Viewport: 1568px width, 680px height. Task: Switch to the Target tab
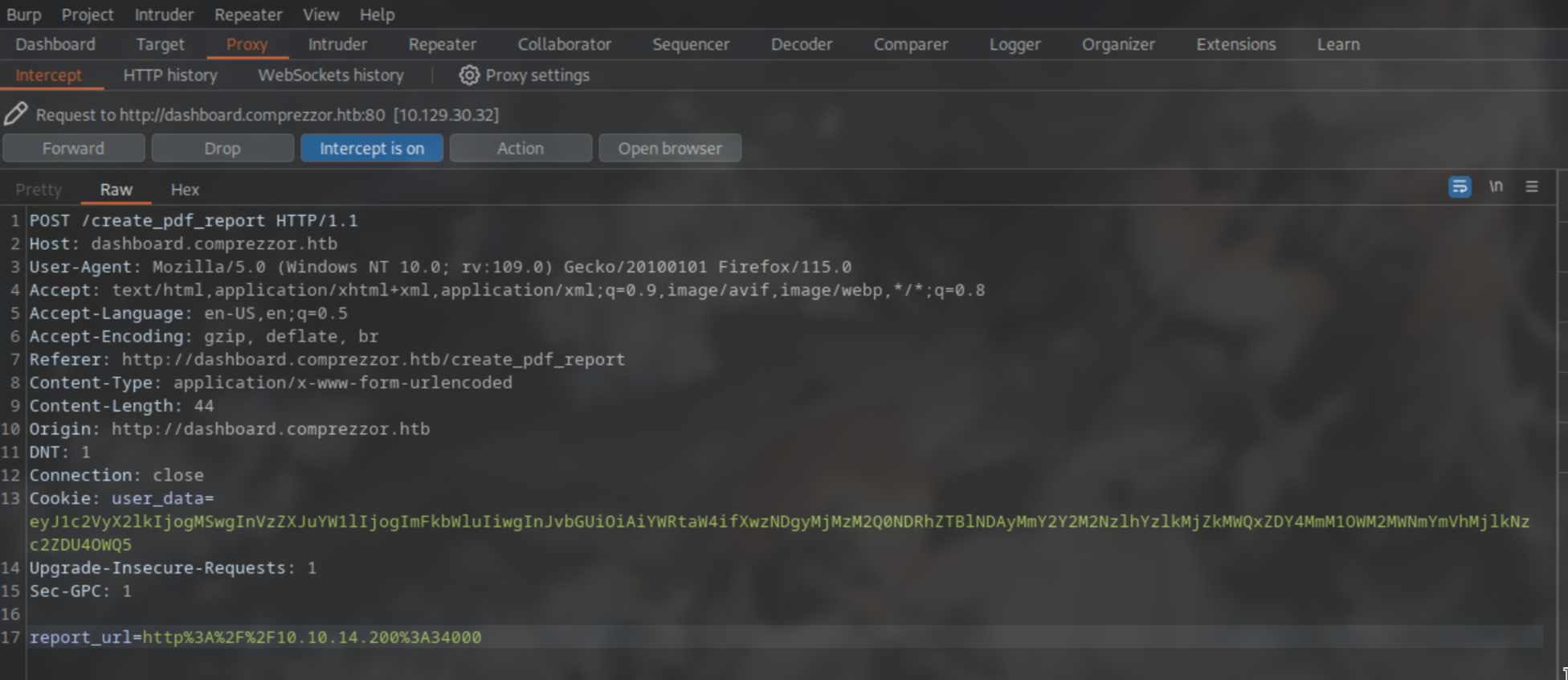pos(160,44)
